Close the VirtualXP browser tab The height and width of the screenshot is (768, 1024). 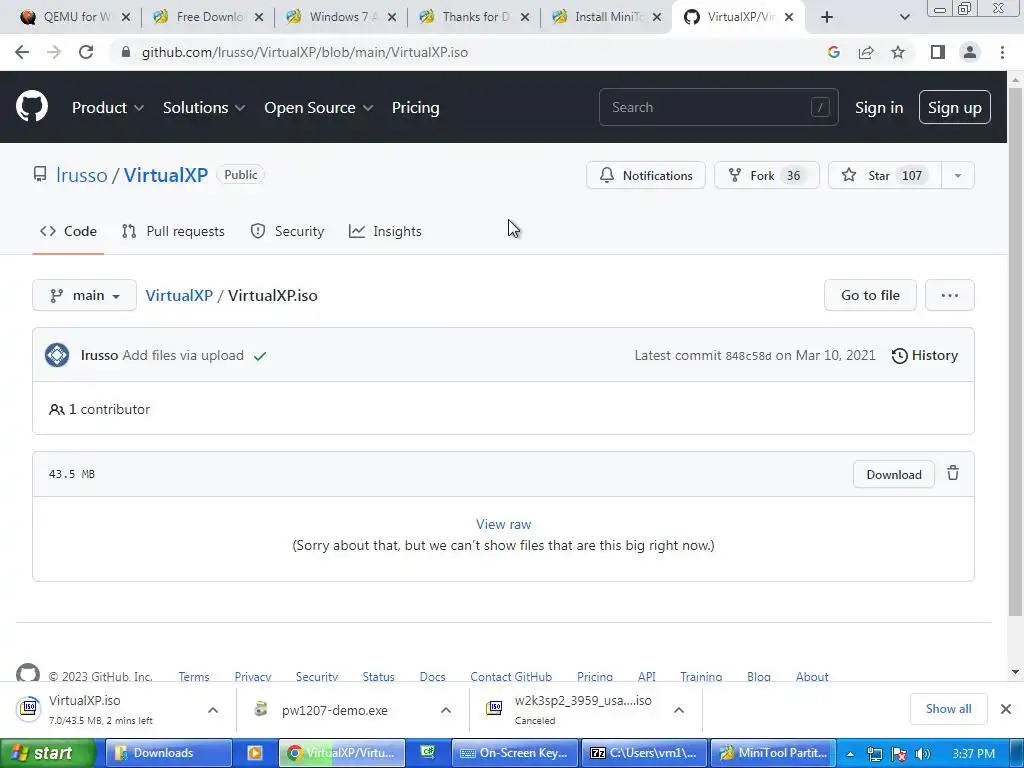point(789,17)
